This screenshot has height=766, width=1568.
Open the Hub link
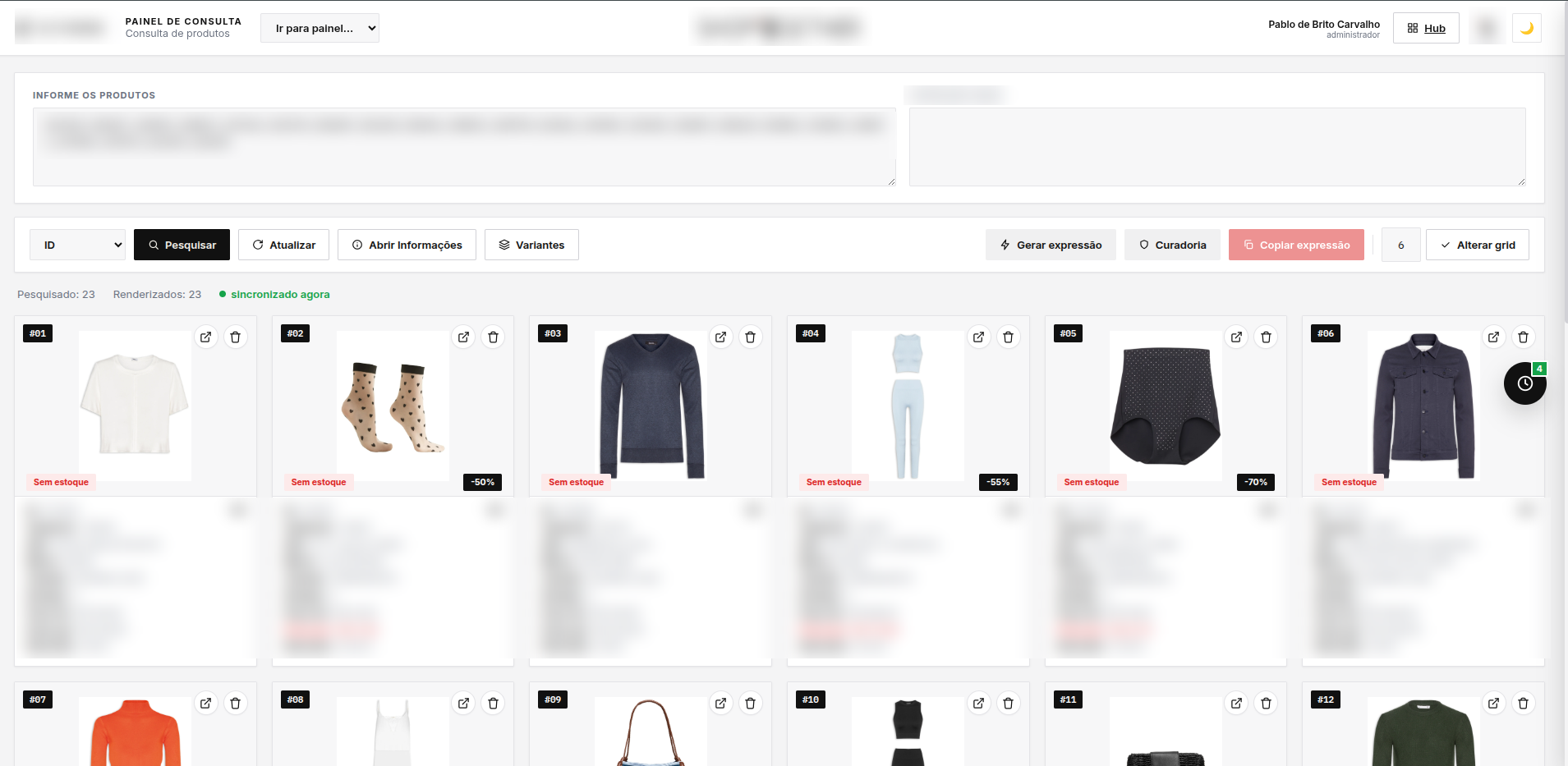tap(1426, 28)
